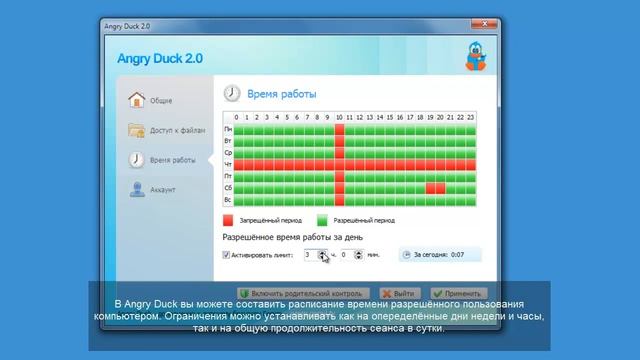Click the За сегодня: 0:07 indicator
This screenshot has width=640, height=360.
[440, 255]
